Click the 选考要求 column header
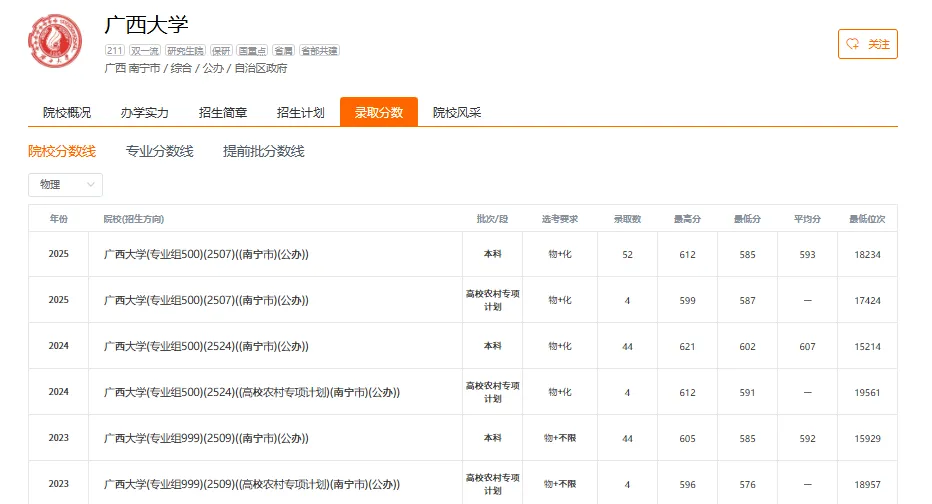This screenshot has width=932, height=504. (x=559, y=219)
